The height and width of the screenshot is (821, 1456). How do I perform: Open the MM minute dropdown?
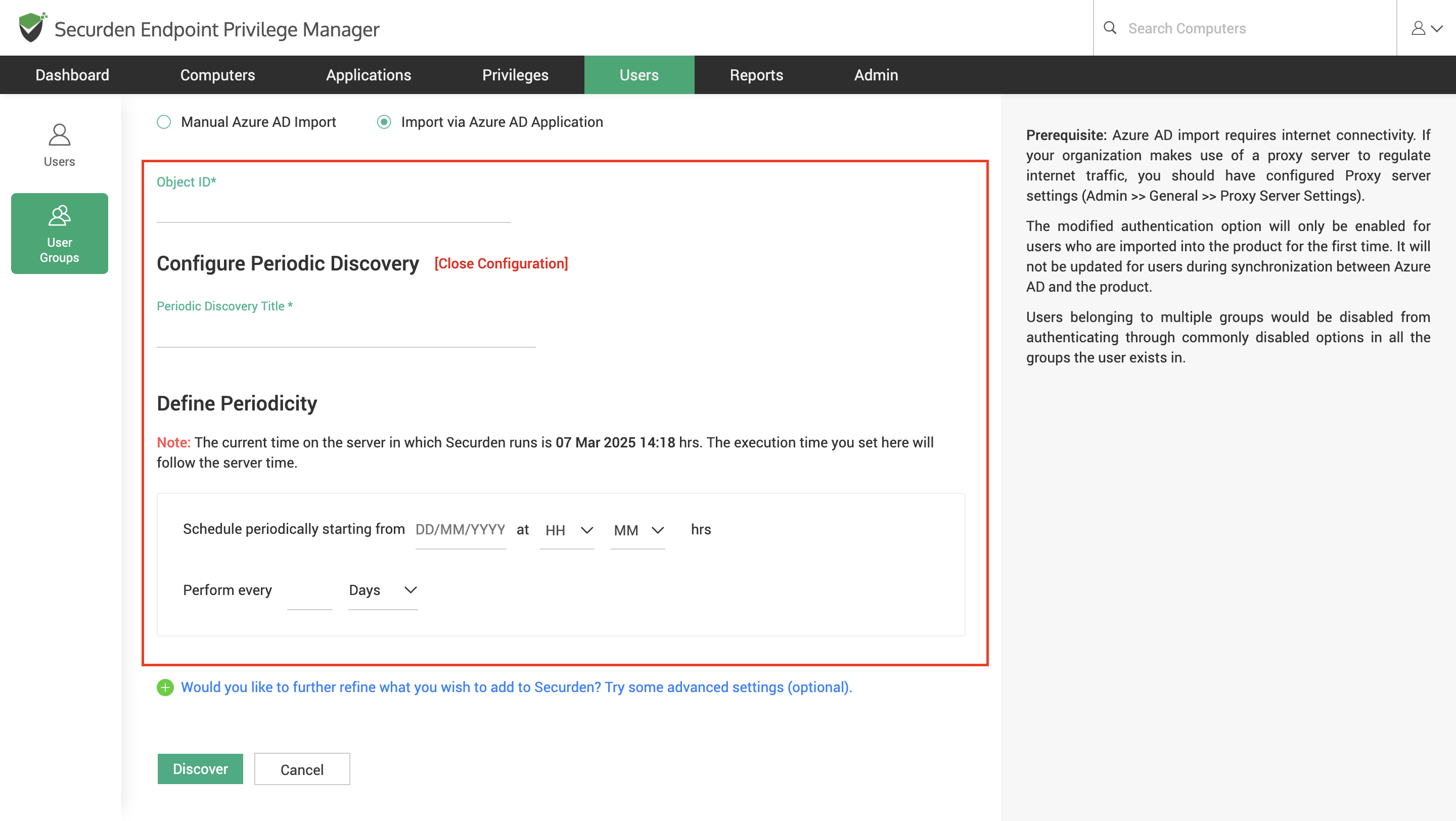[x=638, y=531]
